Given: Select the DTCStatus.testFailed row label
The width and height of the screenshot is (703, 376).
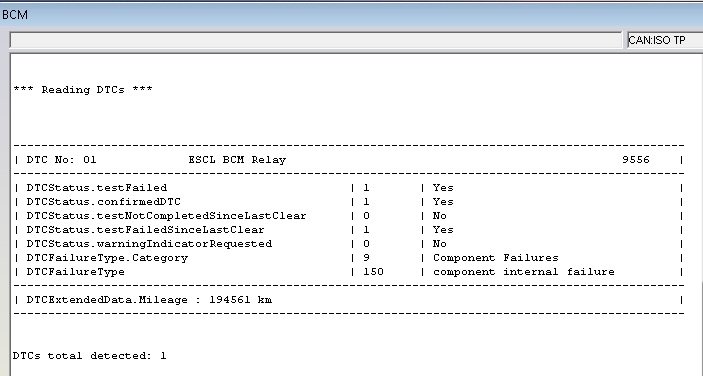Looking at the screenshot, I should pos(97,188).
